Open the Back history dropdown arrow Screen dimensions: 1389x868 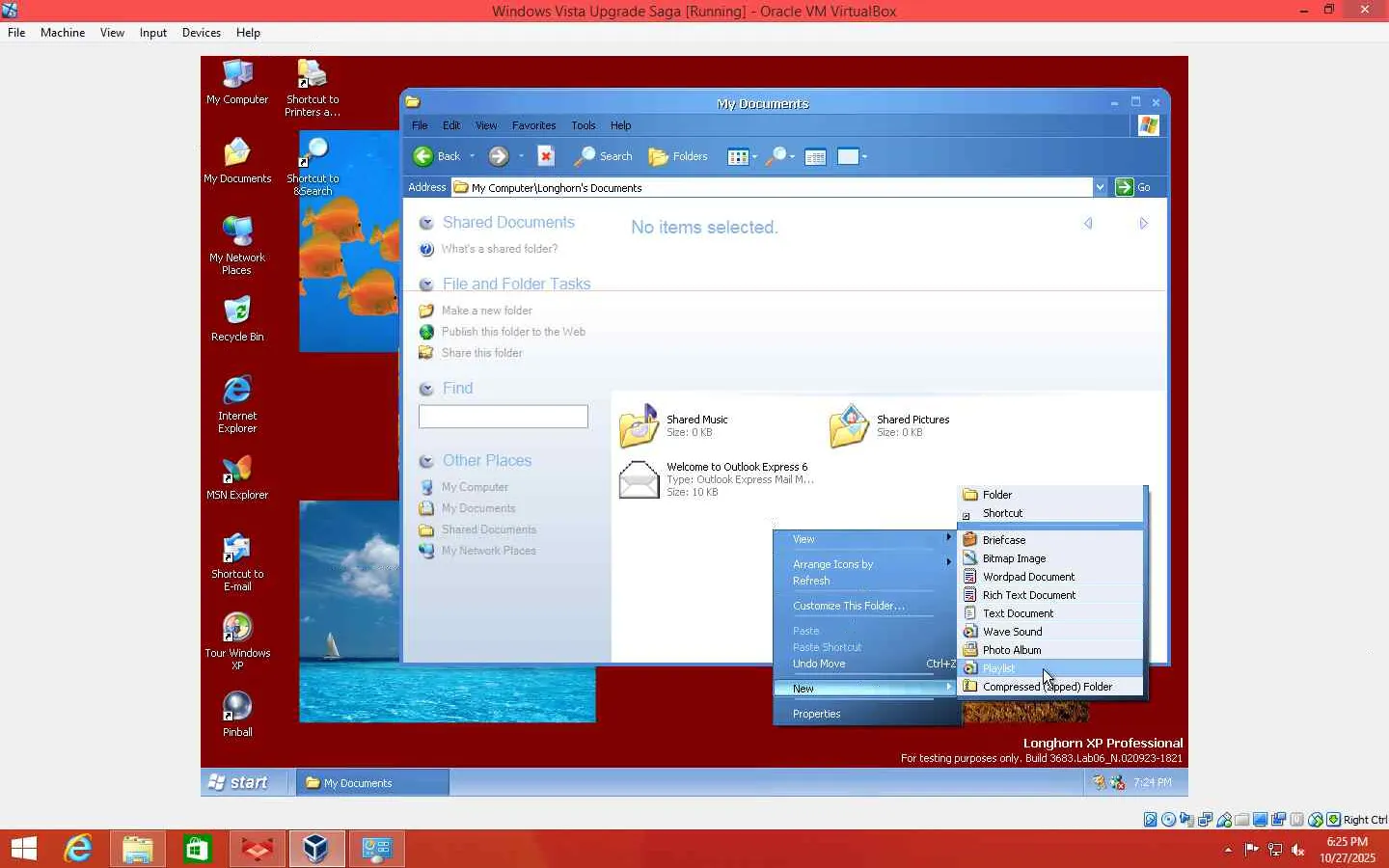(x=472, y=156)
